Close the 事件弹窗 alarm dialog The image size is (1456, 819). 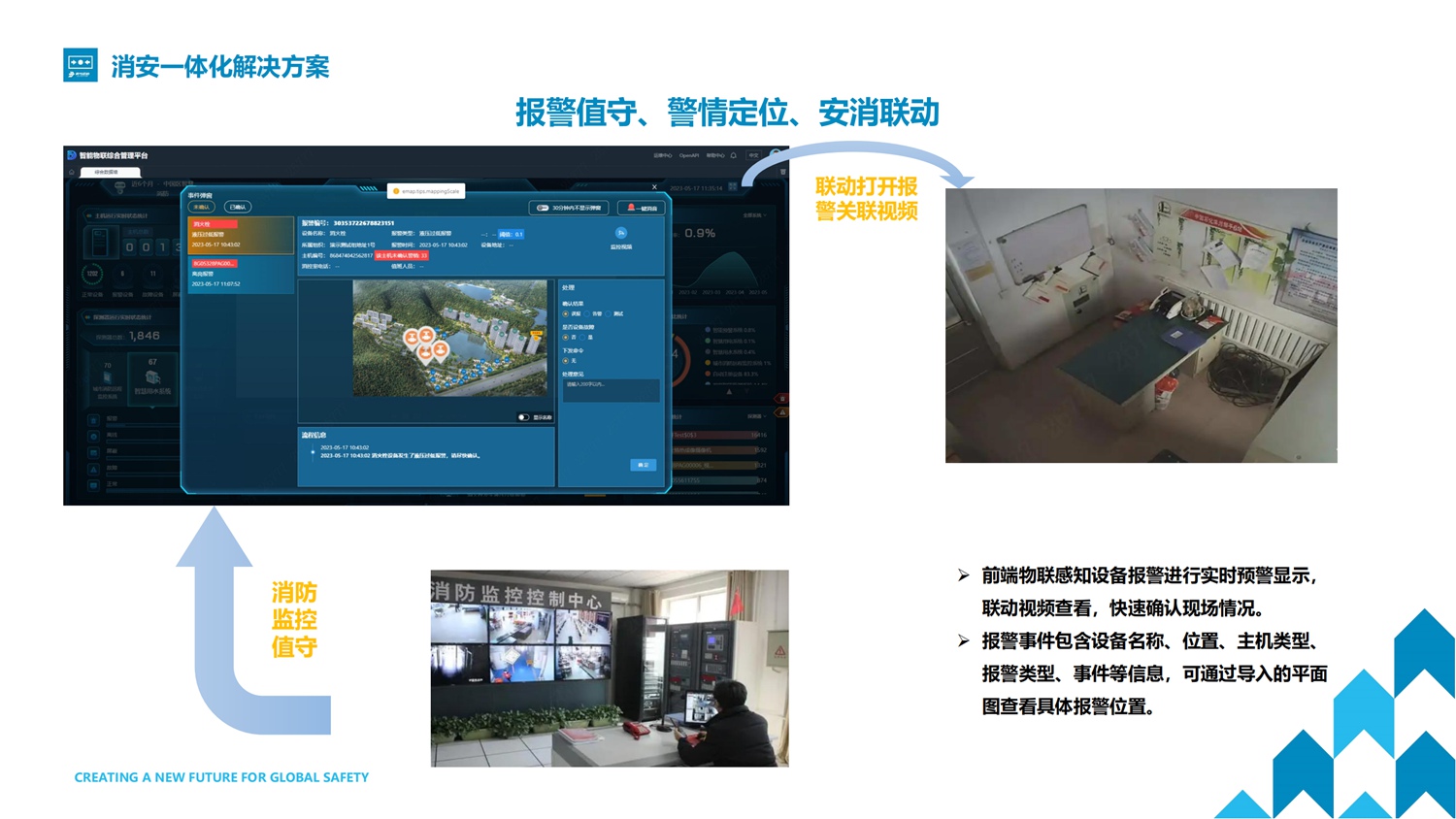tap(654, 187)
